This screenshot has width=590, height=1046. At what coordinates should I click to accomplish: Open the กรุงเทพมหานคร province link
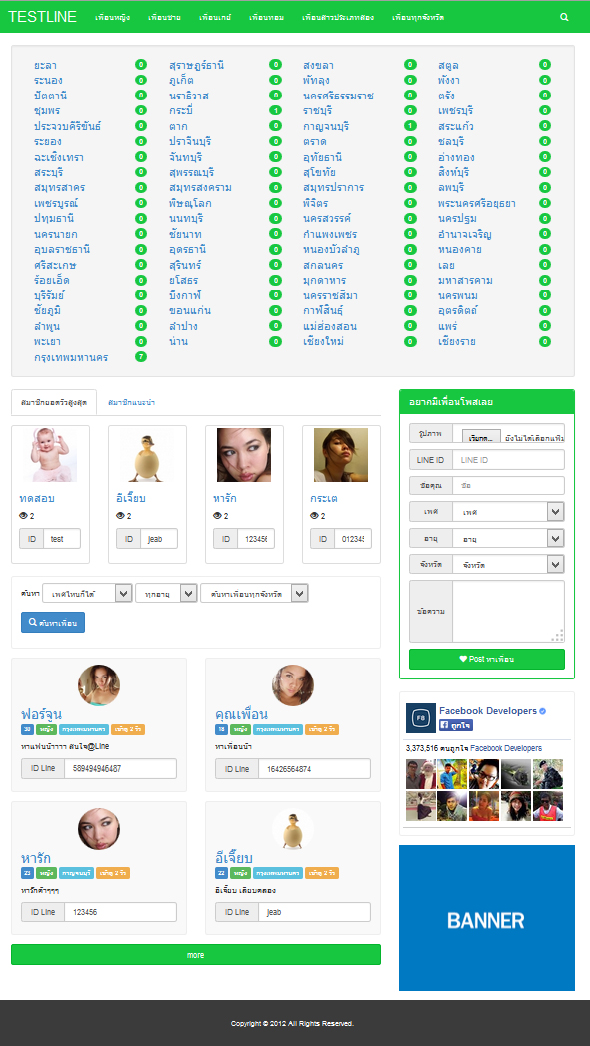pos(71,358)
